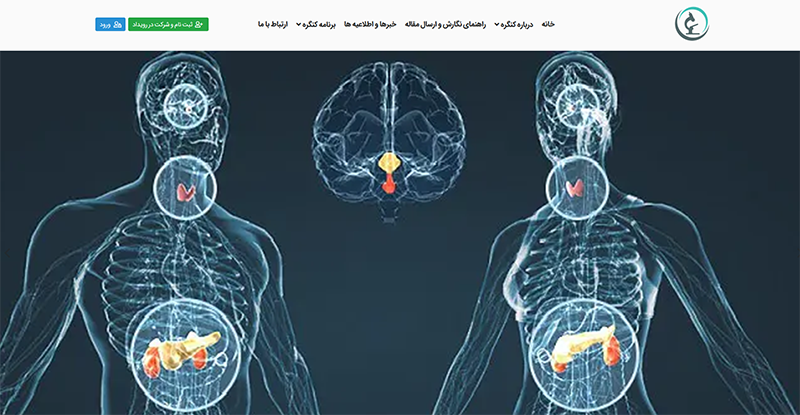Click yellow hypothalamus in center brain
Image resolution: width=800 pixels, height=415 pixels.
click(x=389, y=163)
